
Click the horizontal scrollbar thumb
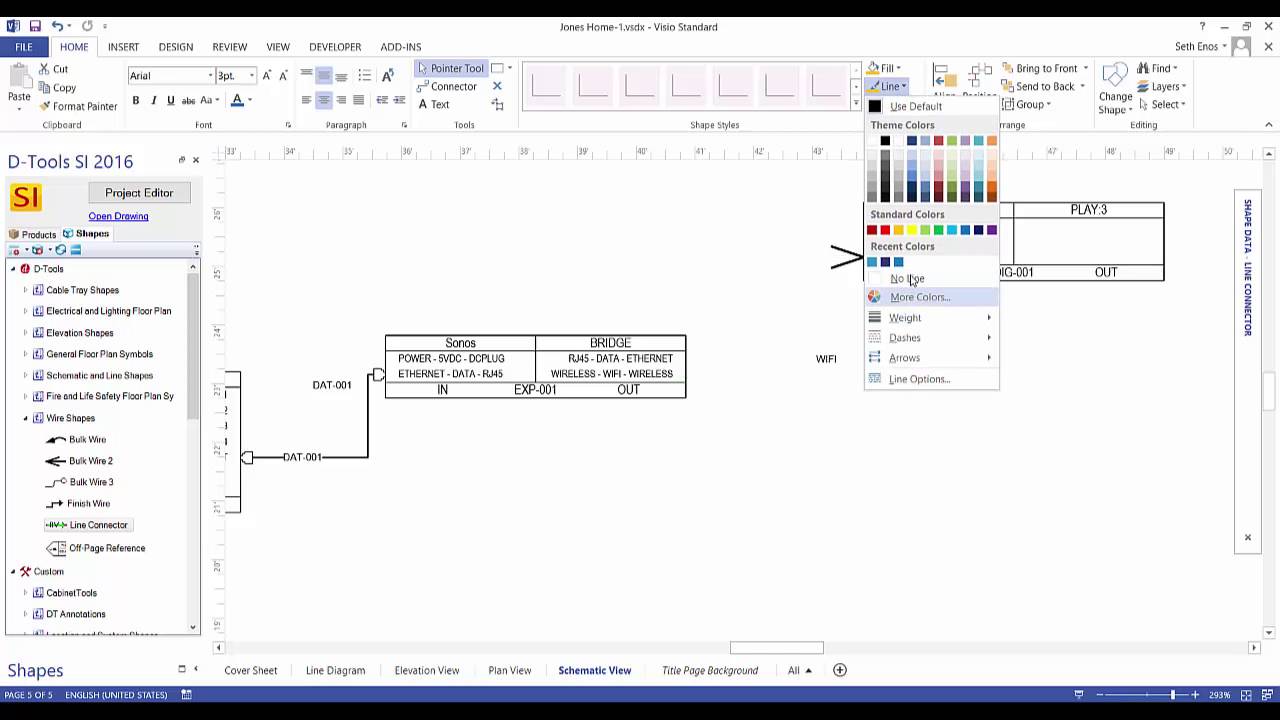(x=777, y=648)
